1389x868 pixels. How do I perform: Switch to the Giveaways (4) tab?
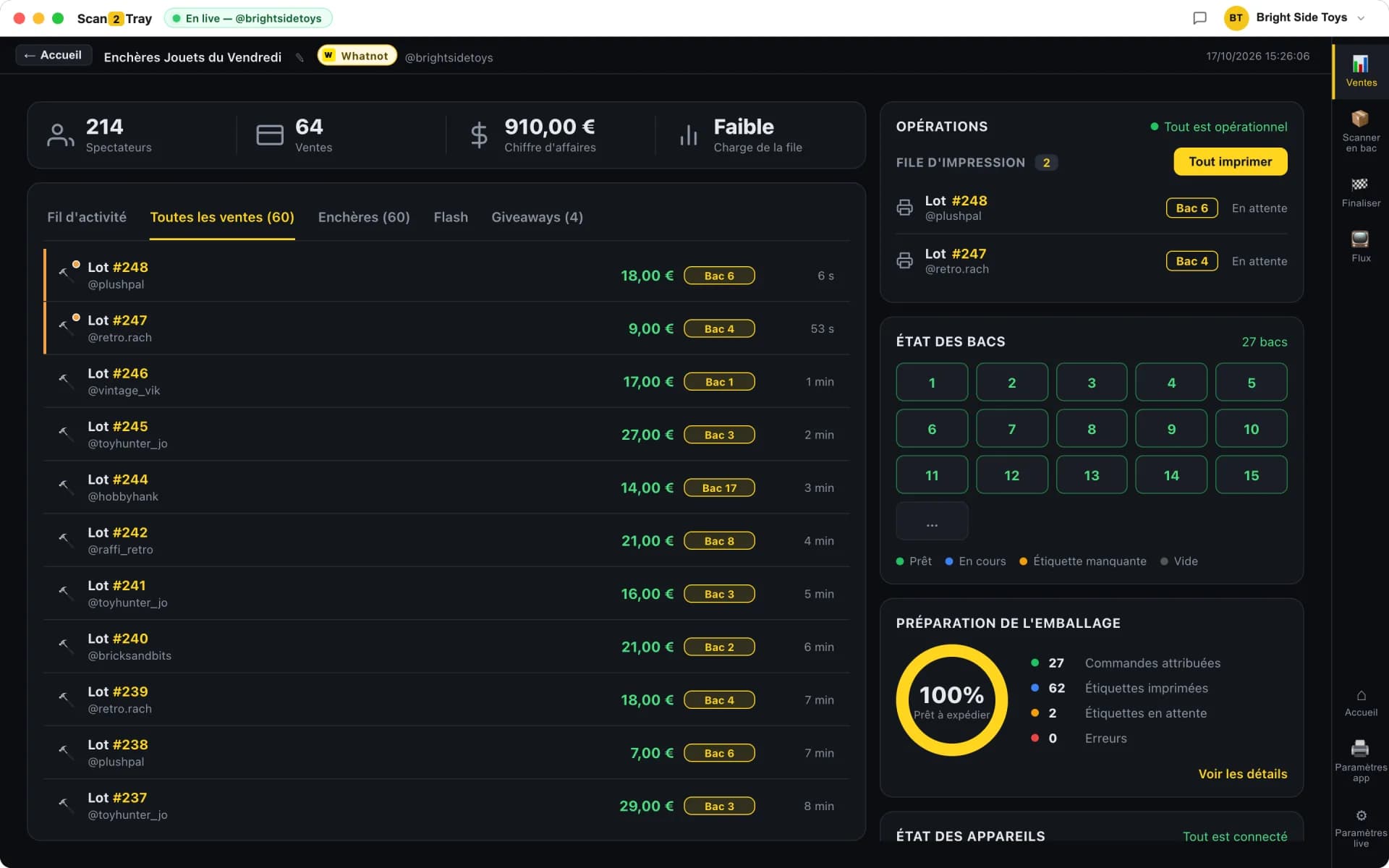tap(537, 217)
